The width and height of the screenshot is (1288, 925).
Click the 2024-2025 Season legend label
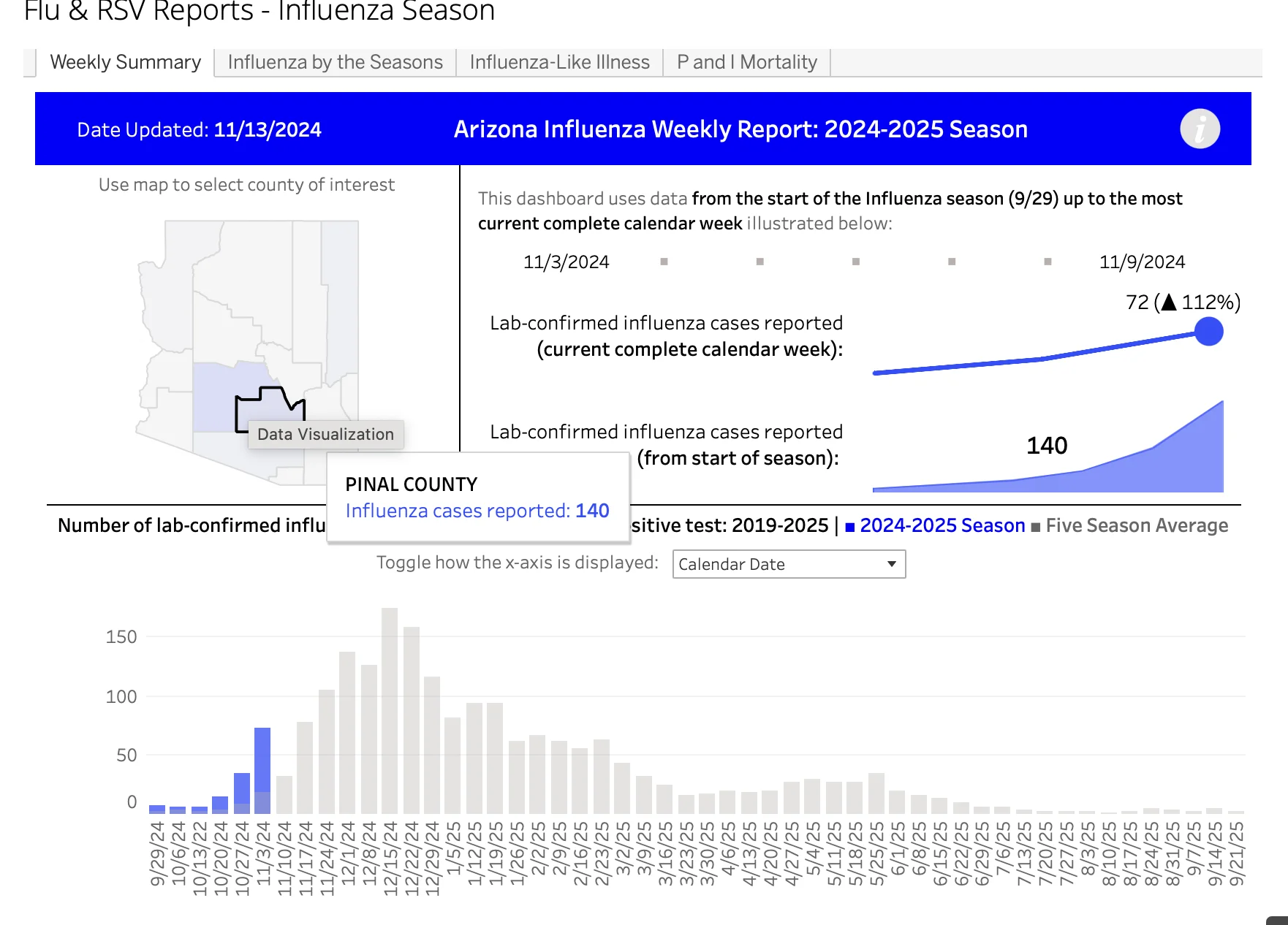942,525
